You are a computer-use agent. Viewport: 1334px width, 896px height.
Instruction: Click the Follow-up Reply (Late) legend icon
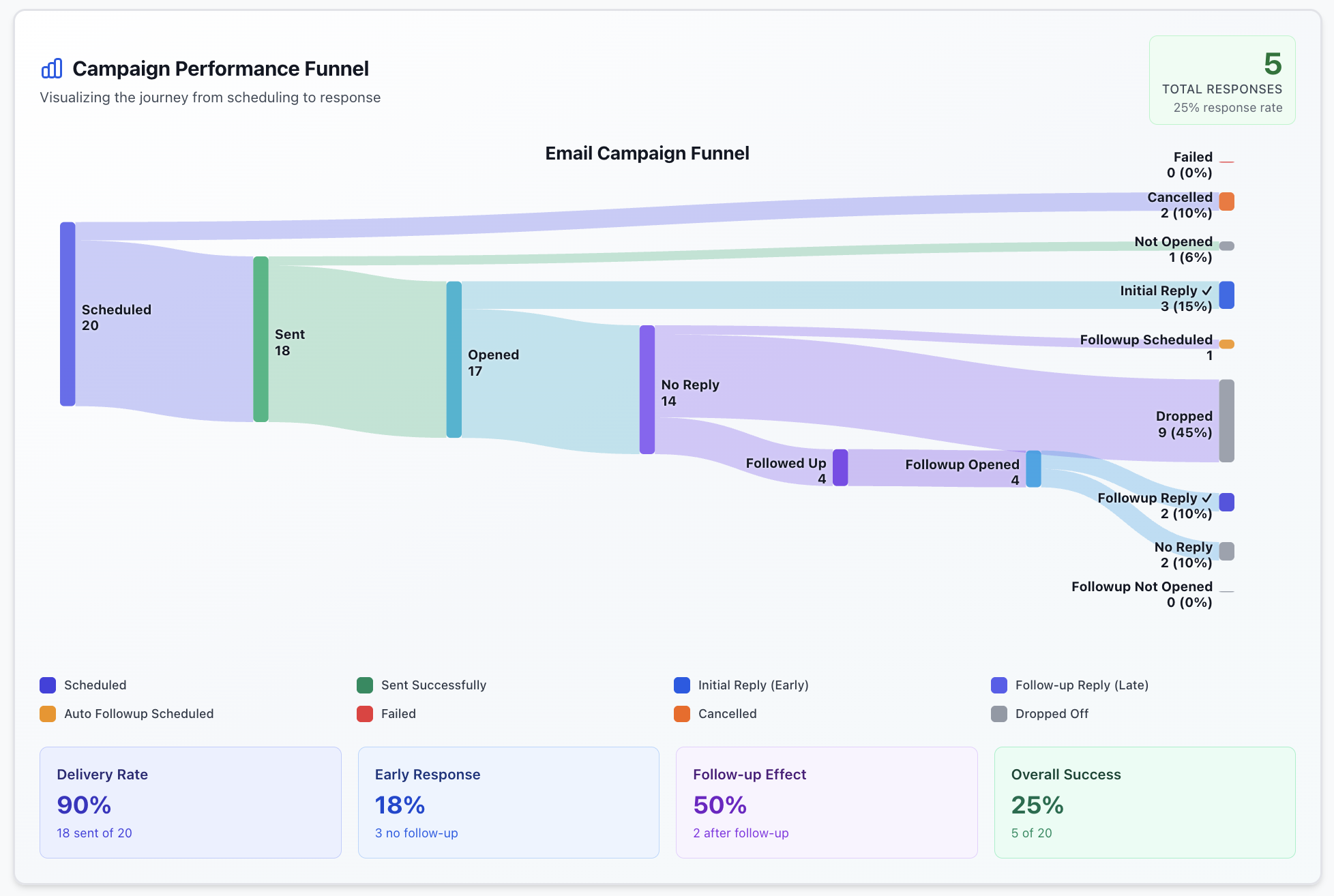pyautogui.click(x=998, y=685)
